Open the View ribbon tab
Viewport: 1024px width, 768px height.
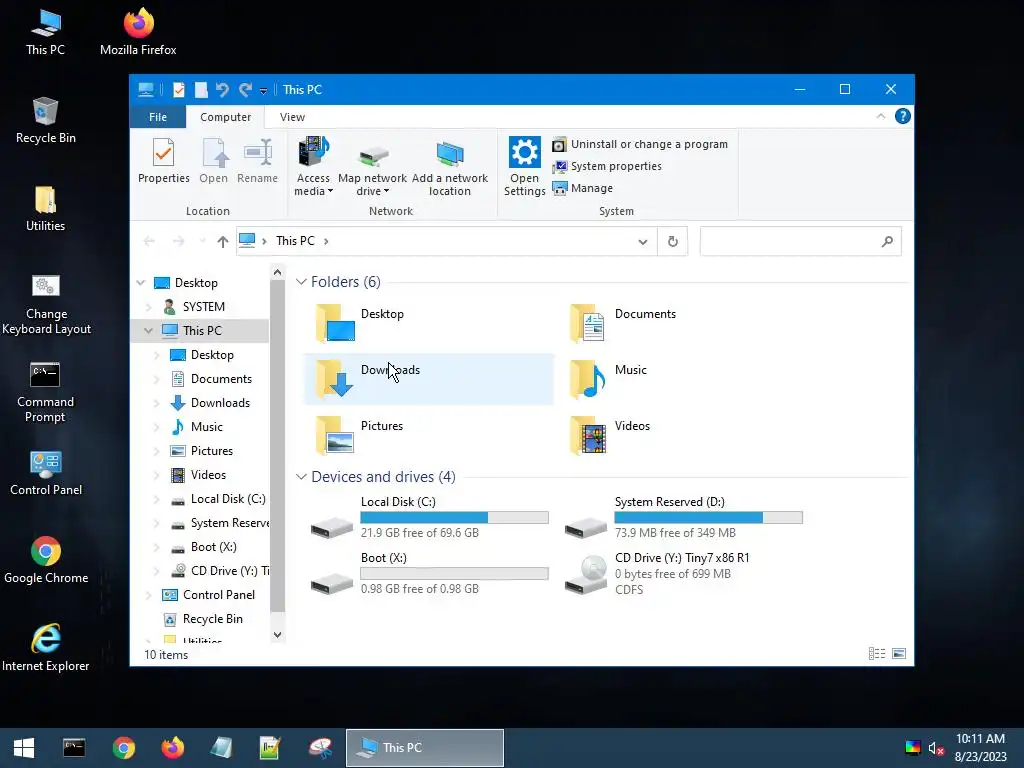click(292, 117)
